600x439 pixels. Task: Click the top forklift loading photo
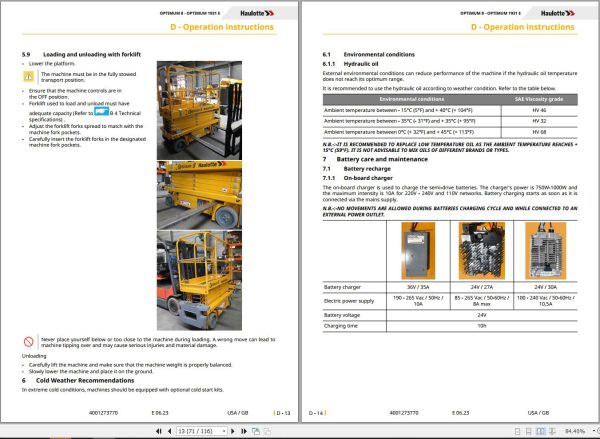click(199, 110)
